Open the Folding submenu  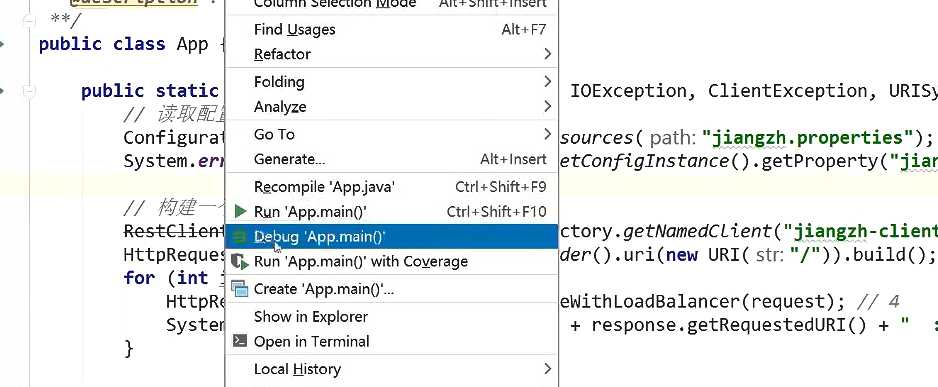click(x=391, y=81)
